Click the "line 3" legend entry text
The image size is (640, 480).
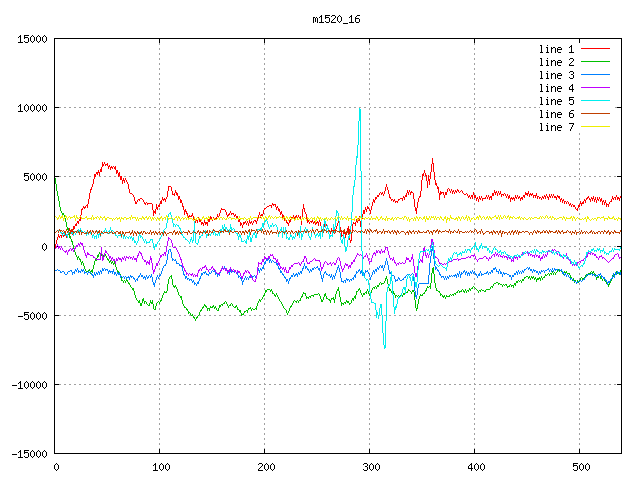click(x=557, y=75)
